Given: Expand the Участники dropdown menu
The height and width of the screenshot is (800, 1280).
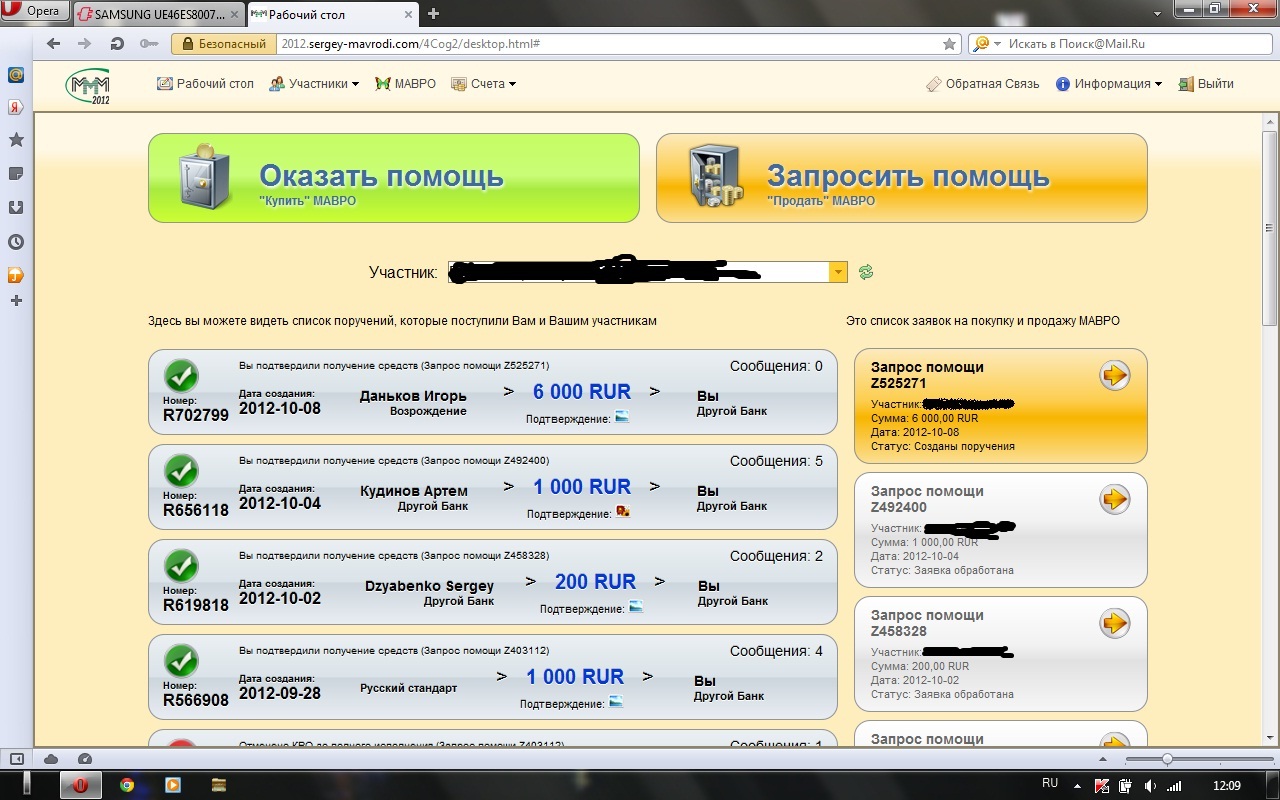Looking at the screenshot, I should (314, 84).
